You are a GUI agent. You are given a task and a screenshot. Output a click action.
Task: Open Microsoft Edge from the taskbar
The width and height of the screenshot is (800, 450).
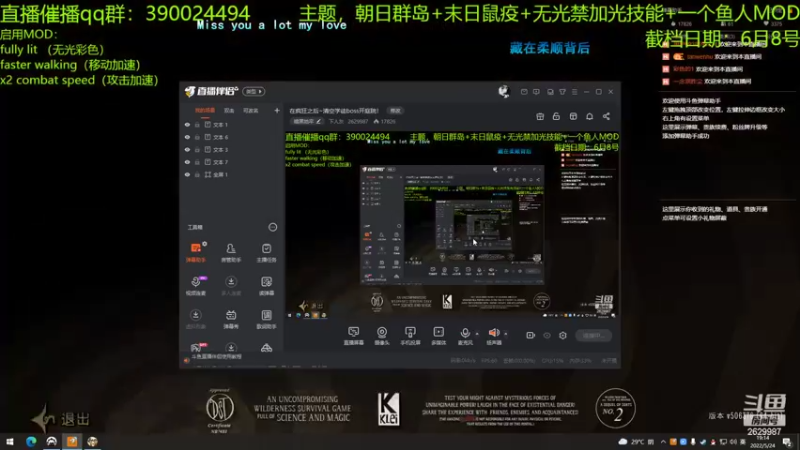(x=31, y=441)
